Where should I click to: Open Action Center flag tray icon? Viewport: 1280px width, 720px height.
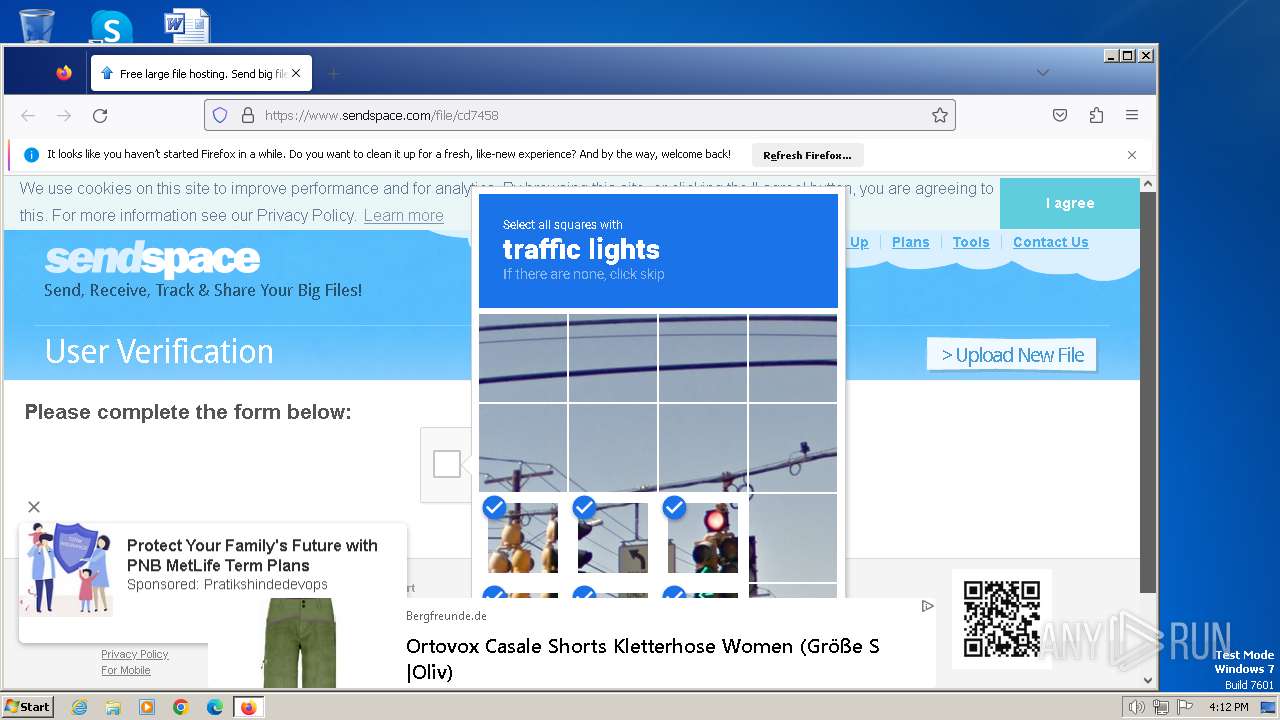(x=1185, y=707)
